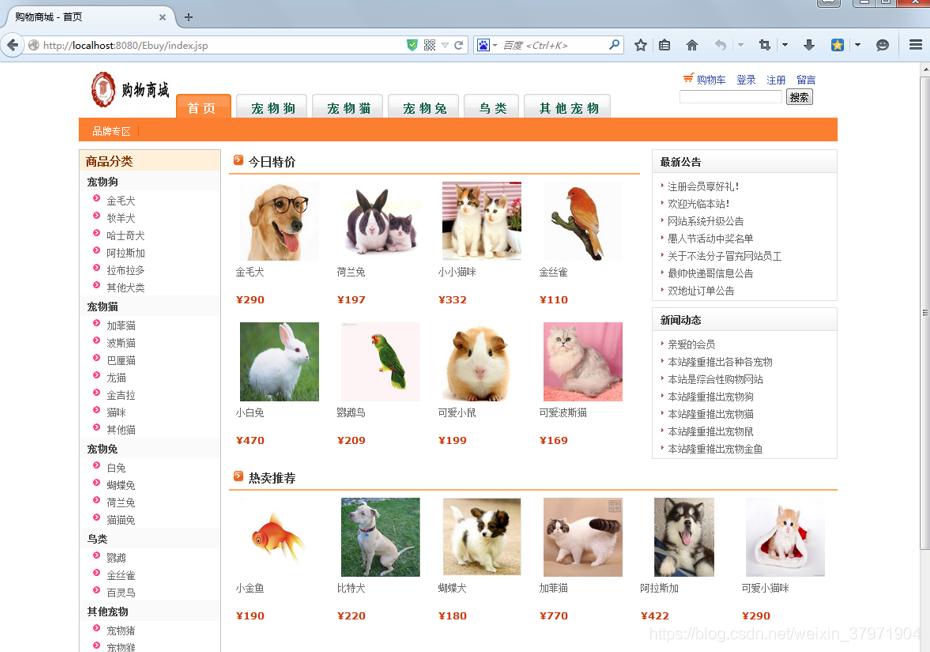
Task: Click the 品牌专区 link in orange bar
Action: (111, 131)
